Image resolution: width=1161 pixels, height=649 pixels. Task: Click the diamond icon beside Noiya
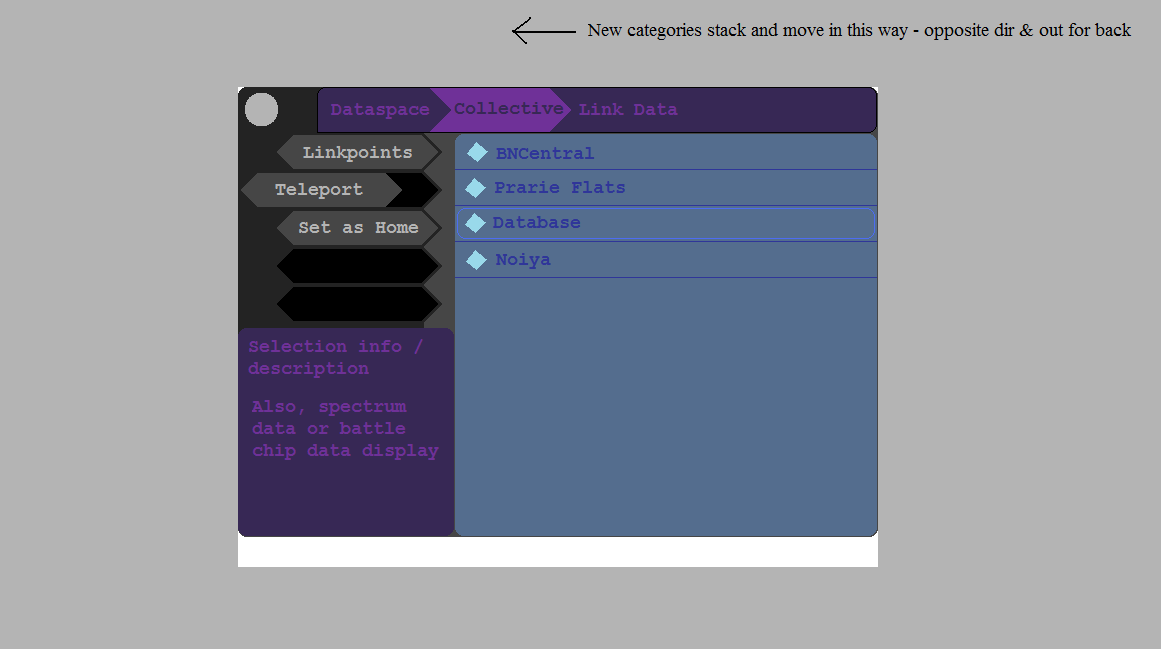[x=477, y=260]
